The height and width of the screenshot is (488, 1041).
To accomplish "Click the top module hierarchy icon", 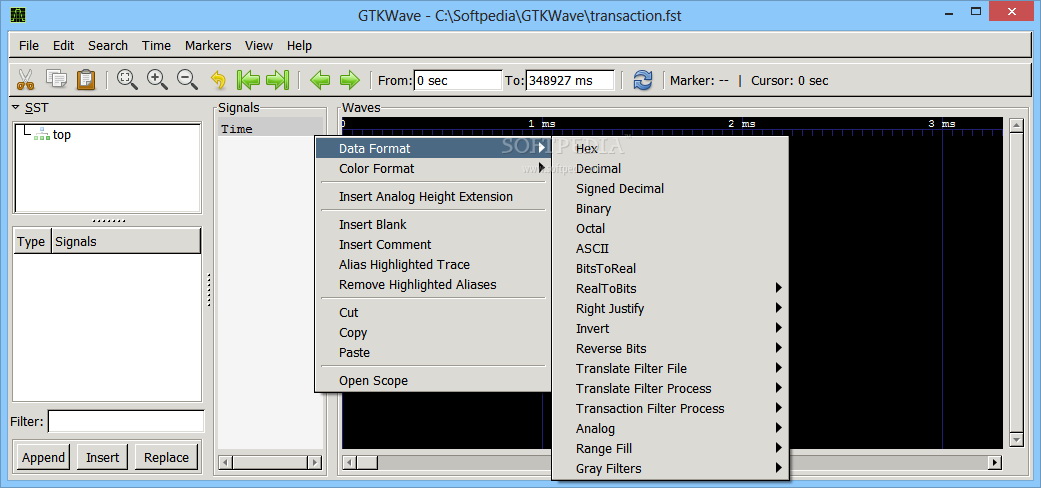I will pyautogui.click(x=42, y=134).
